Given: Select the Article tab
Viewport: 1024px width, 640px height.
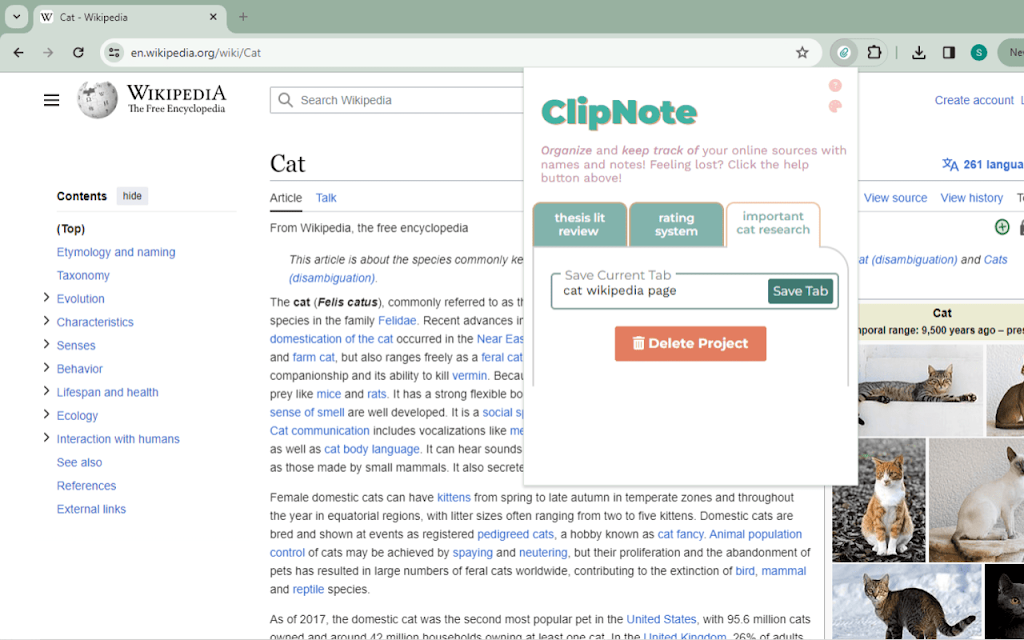Looking at the screenshot, I should 285,198.
